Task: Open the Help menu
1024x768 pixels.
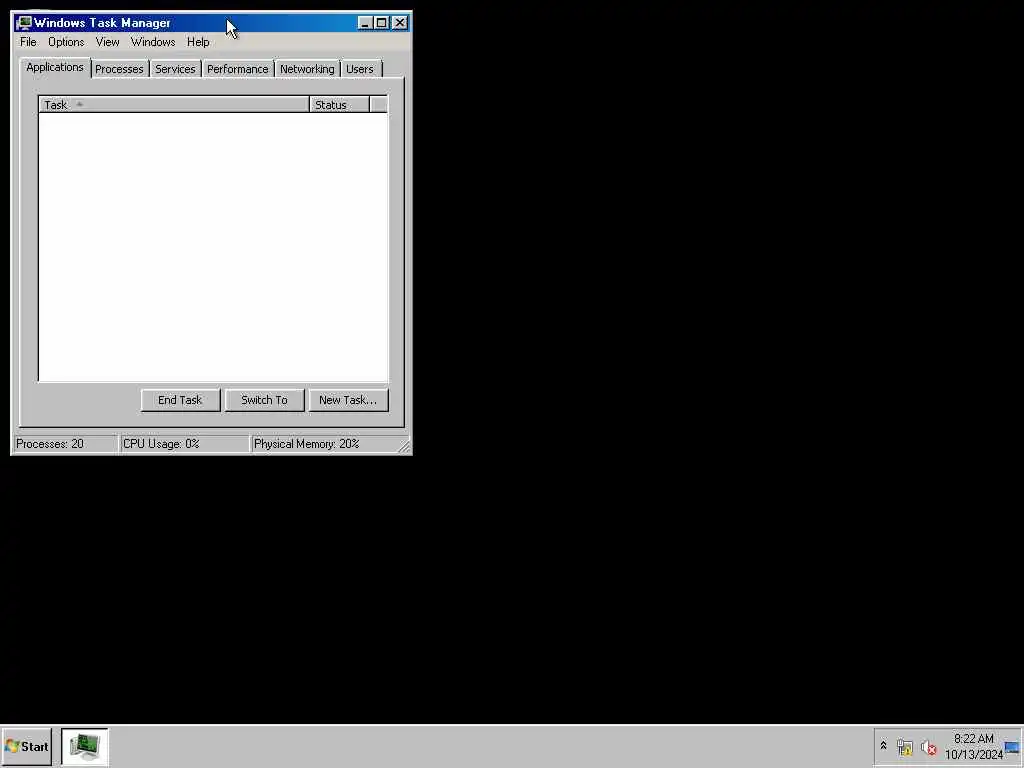Action: (198, 42)
